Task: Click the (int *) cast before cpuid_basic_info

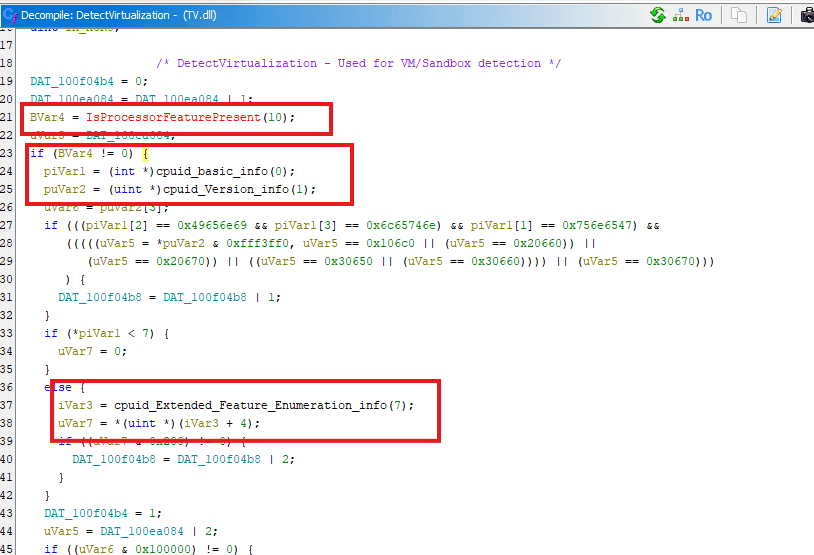Action: coord(131,171)
